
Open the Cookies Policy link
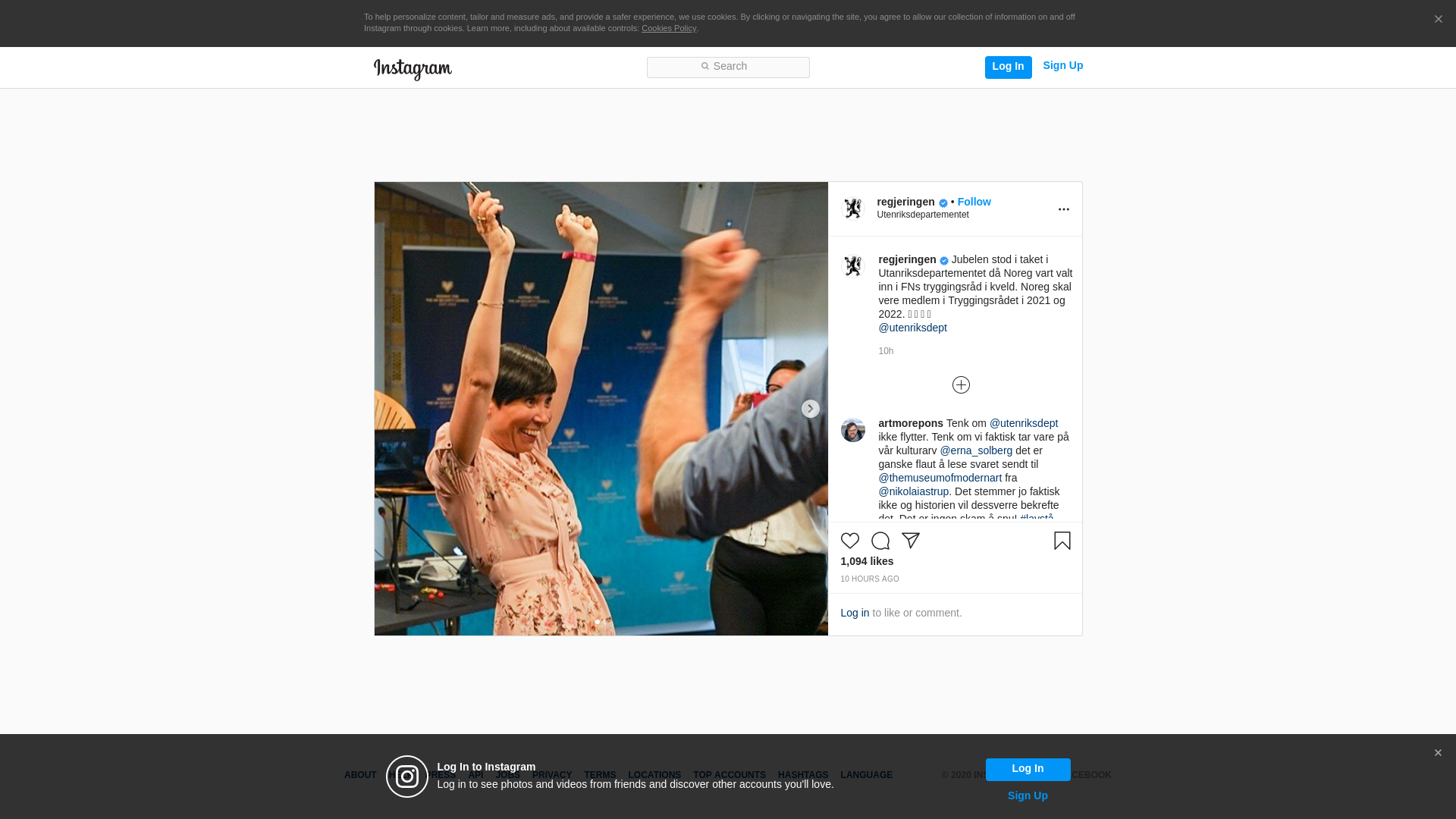pyautogui.click(x=669, y=28)
